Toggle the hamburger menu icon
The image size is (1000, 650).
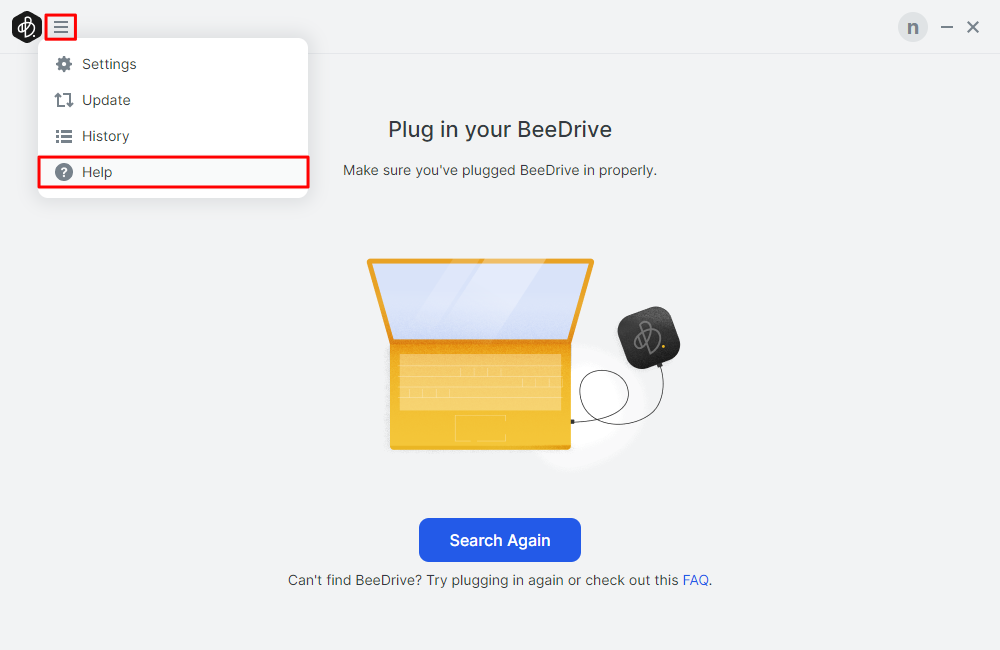[x=61, y=27]
